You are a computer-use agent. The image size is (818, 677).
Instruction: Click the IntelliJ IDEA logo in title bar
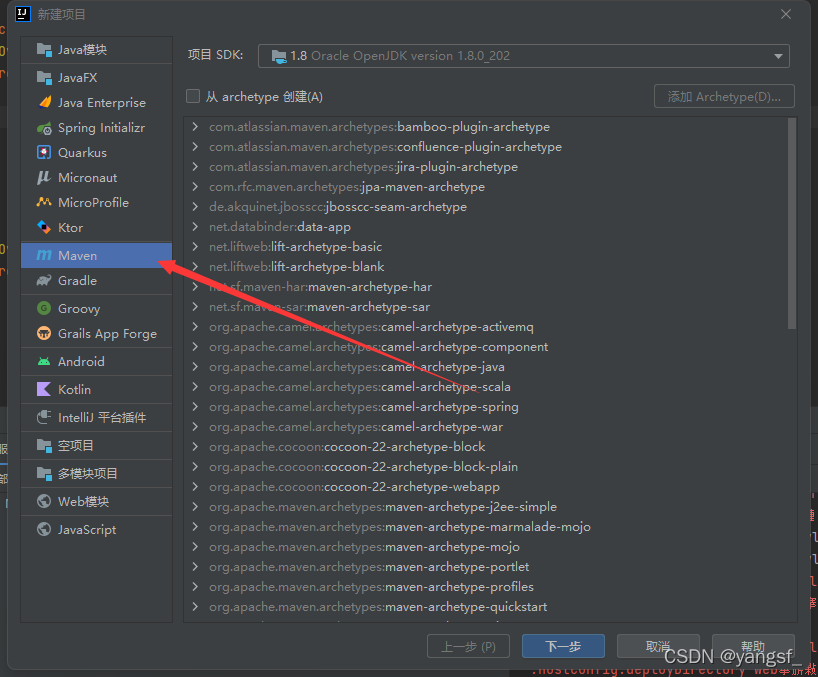point(23,14)
